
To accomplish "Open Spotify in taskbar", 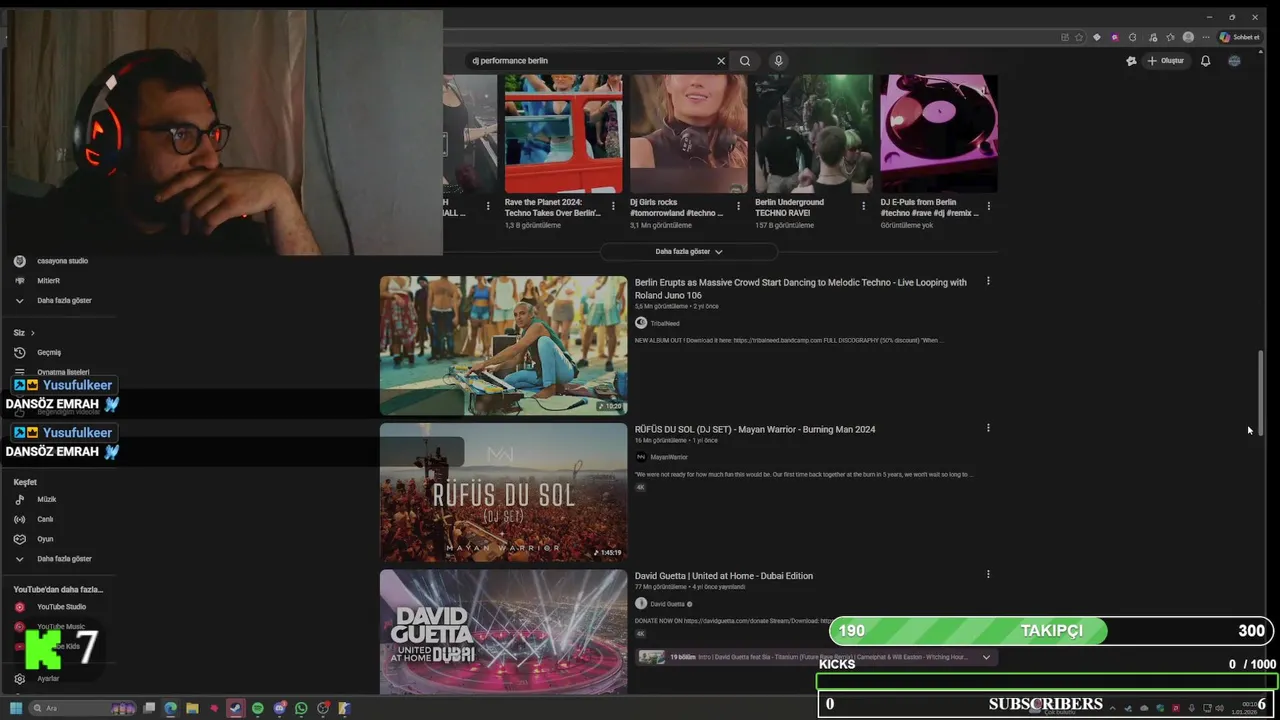I will 257,708.
